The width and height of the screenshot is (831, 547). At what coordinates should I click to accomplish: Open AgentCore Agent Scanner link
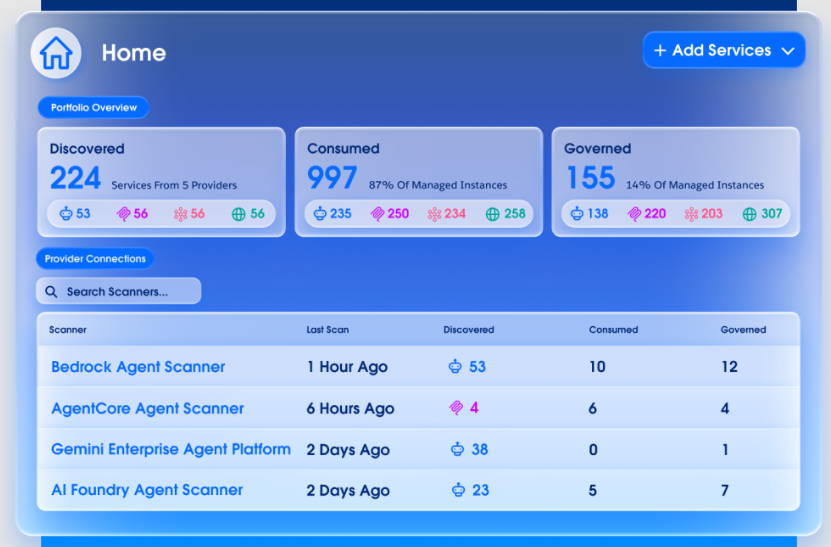click(147, 408)
